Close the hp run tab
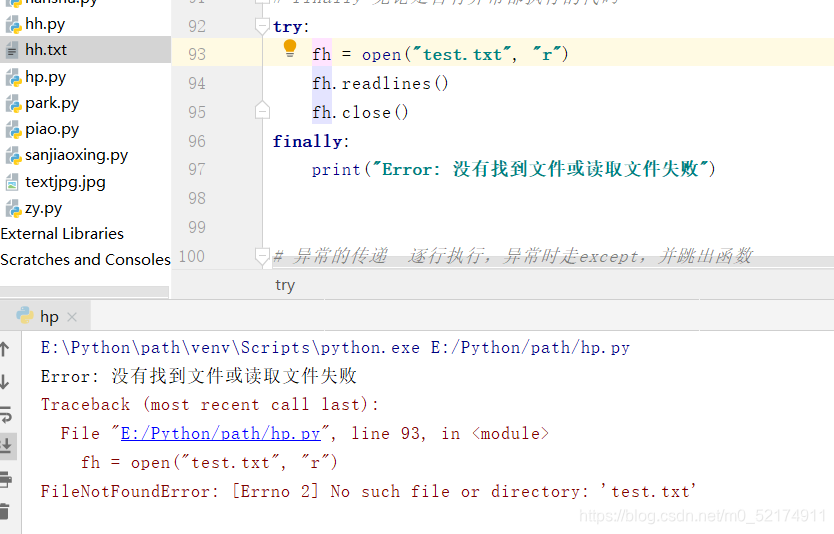This screenshot has height=534, width=834. (x=72, y=318)
